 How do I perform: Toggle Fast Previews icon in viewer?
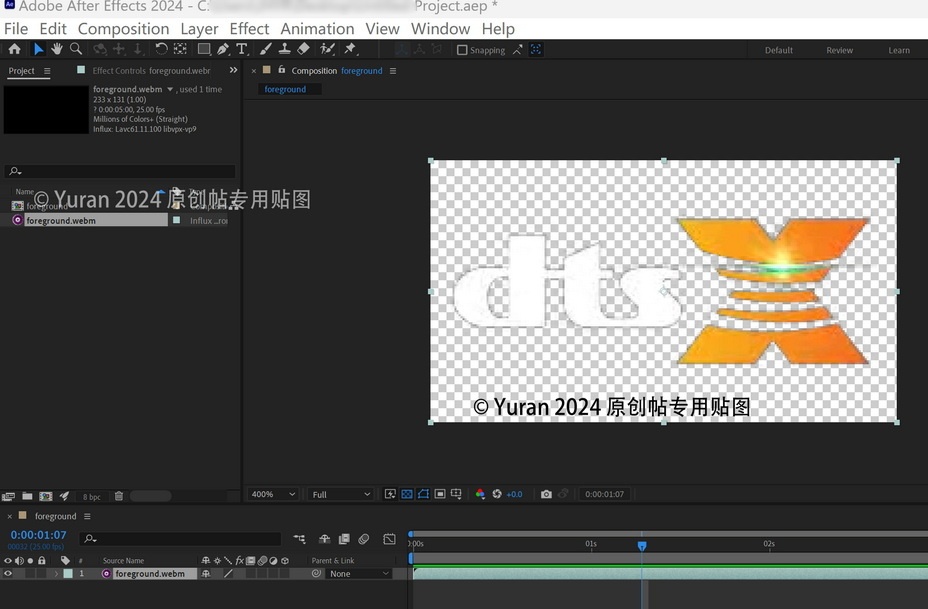pos(390,494)
